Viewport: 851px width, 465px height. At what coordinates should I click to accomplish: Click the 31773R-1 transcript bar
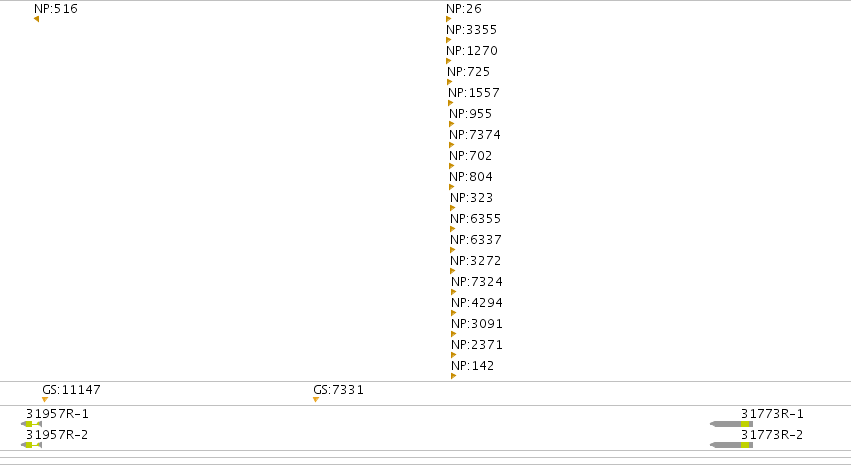(732, 424)
